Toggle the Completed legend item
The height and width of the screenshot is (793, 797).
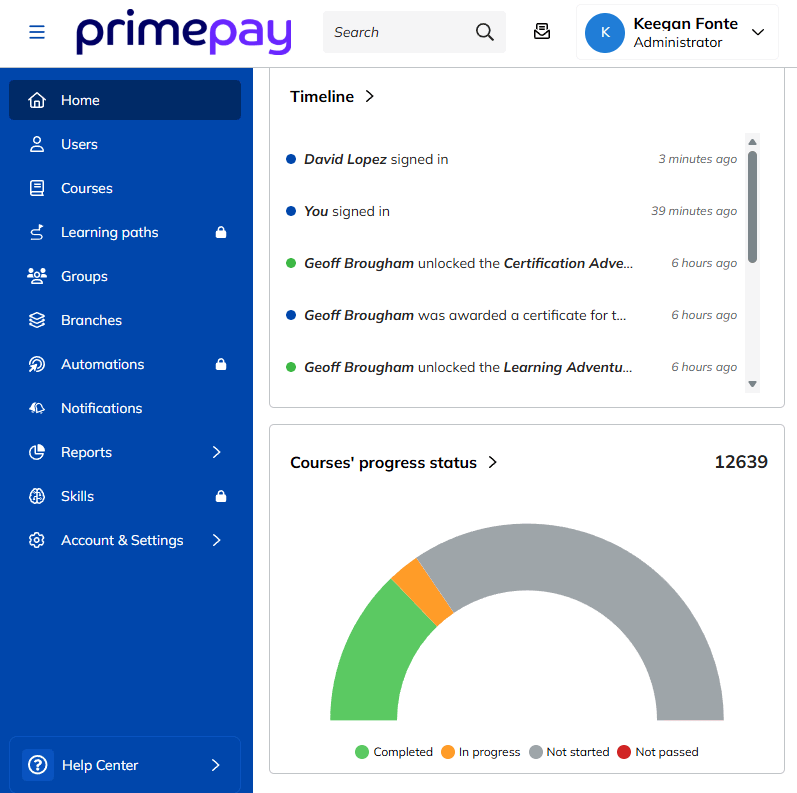394,752
